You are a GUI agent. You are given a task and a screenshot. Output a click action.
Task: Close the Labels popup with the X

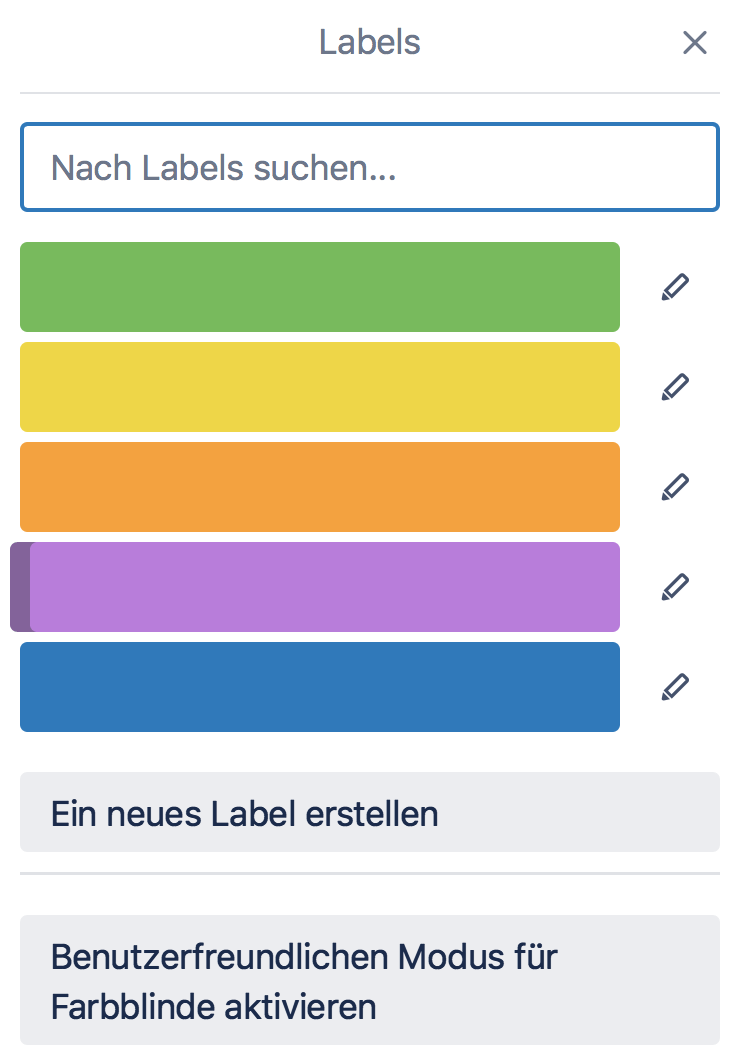pos(694,43)
